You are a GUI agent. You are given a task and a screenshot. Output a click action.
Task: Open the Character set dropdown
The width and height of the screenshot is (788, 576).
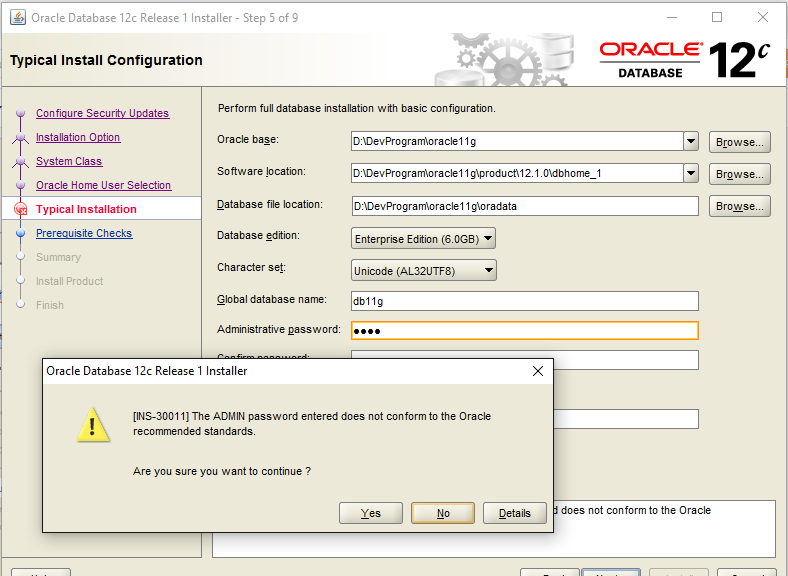pos(424,271)
